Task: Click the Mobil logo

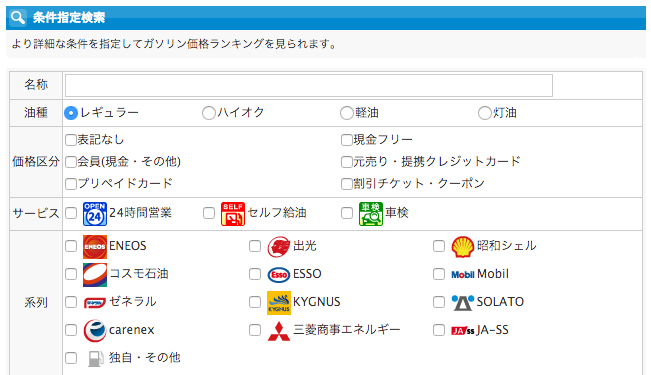Action: [x=463, y=275]
